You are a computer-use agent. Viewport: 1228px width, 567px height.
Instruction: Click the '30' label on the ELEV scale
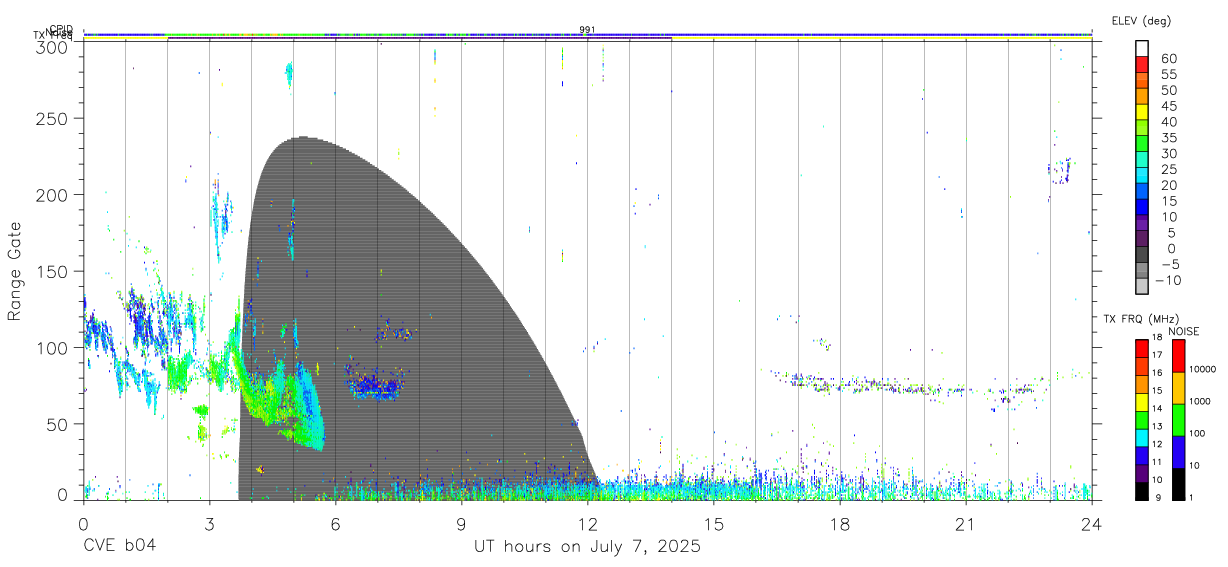pyautogui.click(x=1170, y=153)
